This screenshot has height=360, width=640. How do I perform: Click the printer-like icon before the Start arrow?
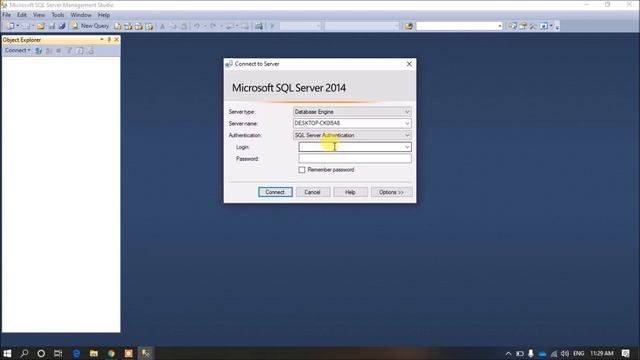tap(259, 26)
